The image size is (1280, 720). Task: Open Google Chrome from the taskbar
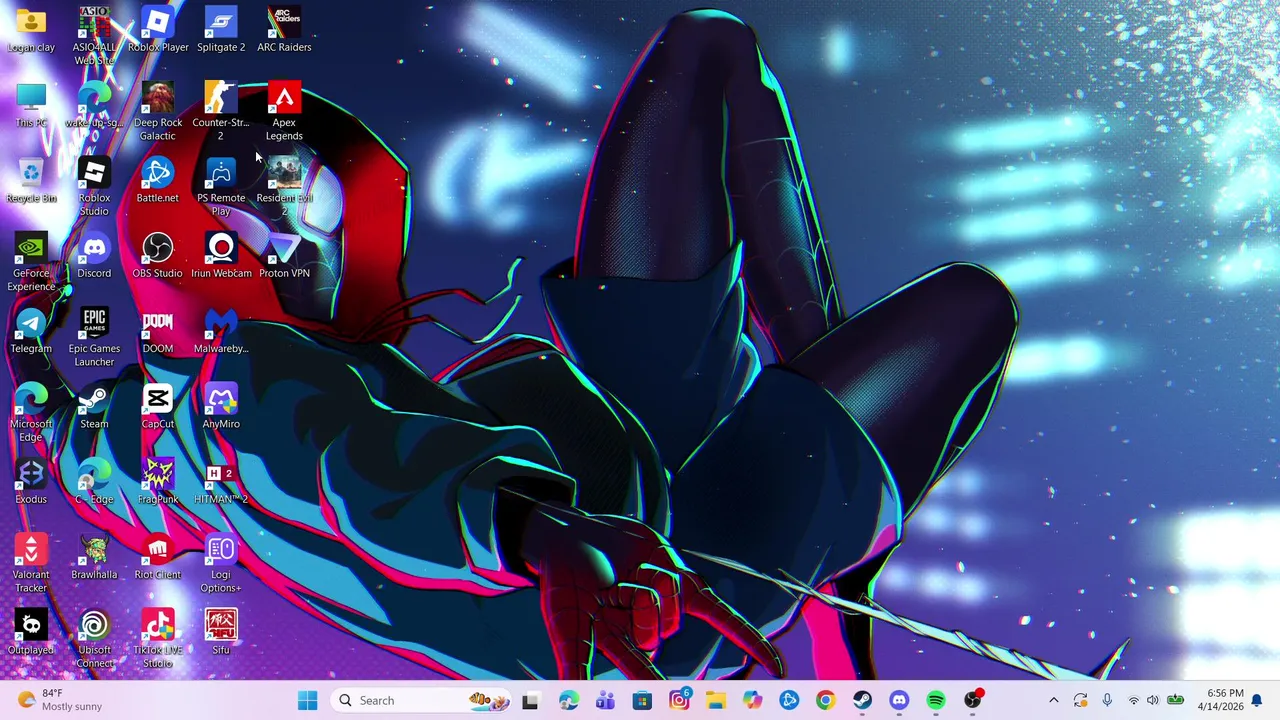(825, 700)
